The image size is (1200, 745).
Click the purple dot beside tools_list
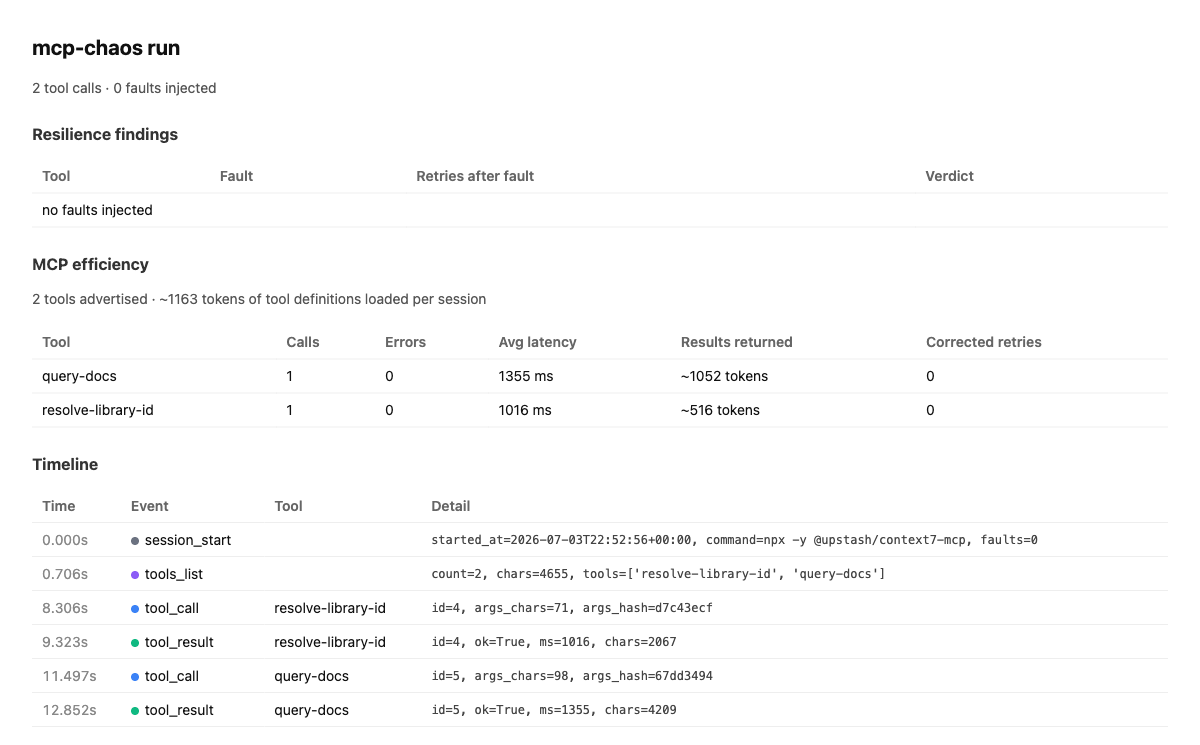(x=135, y=575)
